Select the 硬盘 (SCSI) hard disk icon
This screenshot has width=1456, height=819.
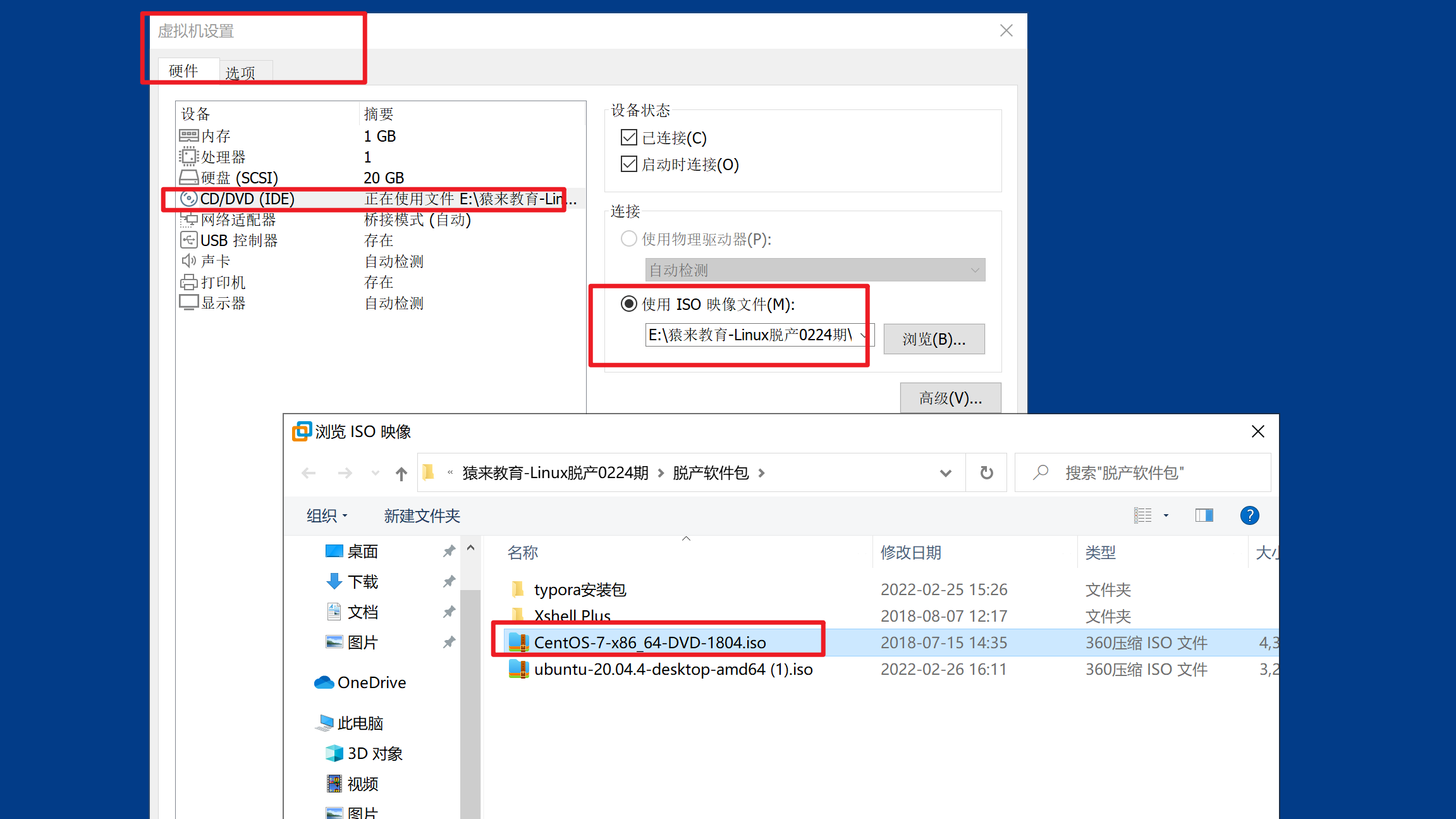pos(188,178)
